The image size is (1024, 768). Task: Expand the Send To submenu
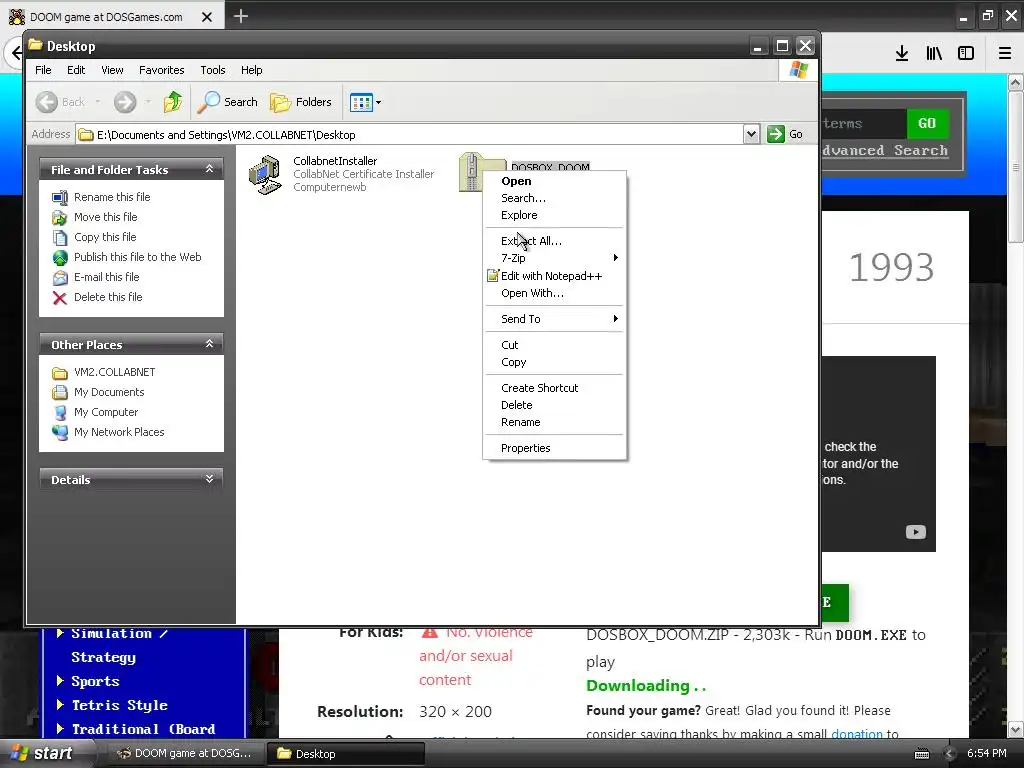(554, 319)
